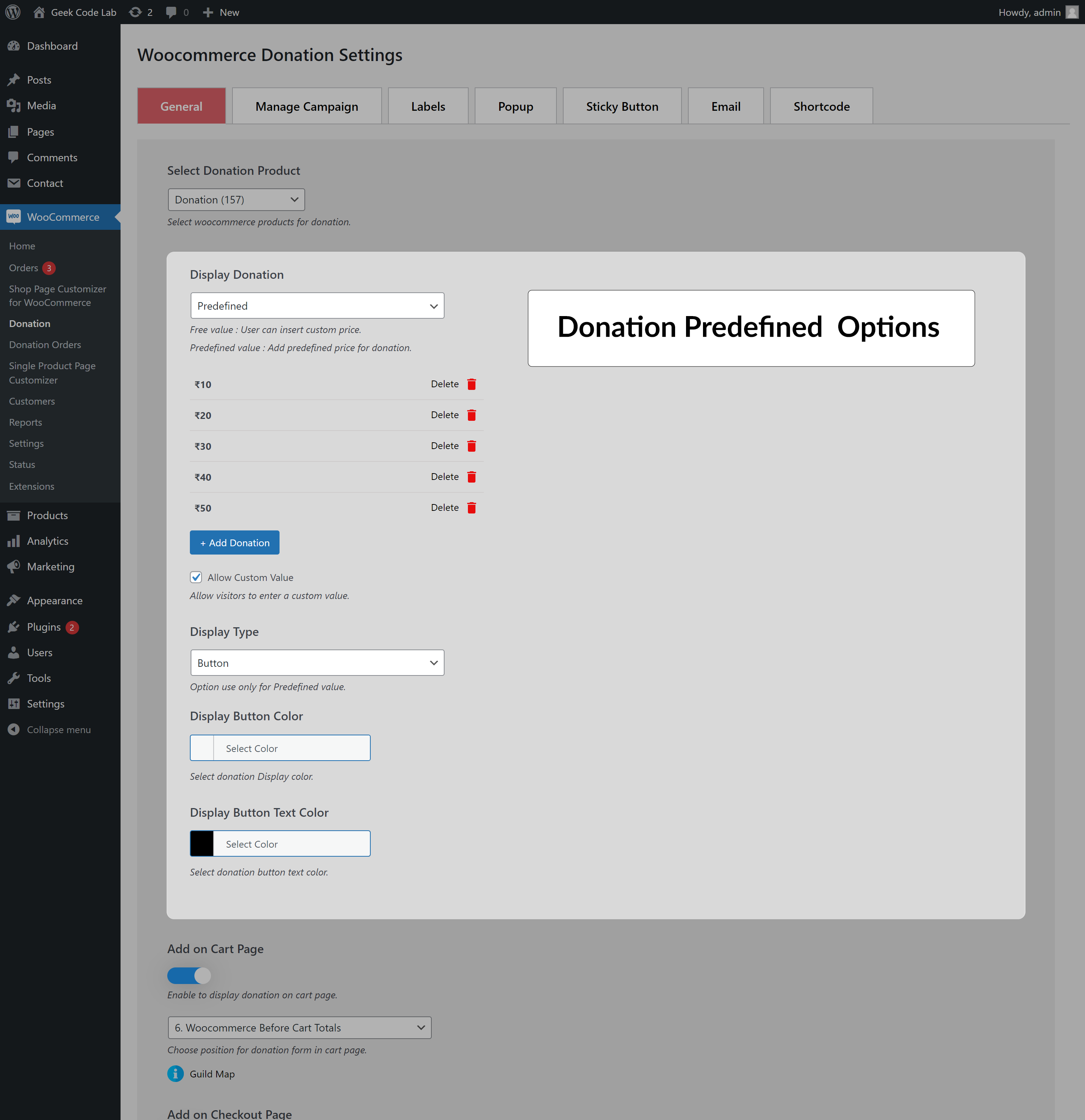Click the Marketing megaphone icon

point(14,566)
